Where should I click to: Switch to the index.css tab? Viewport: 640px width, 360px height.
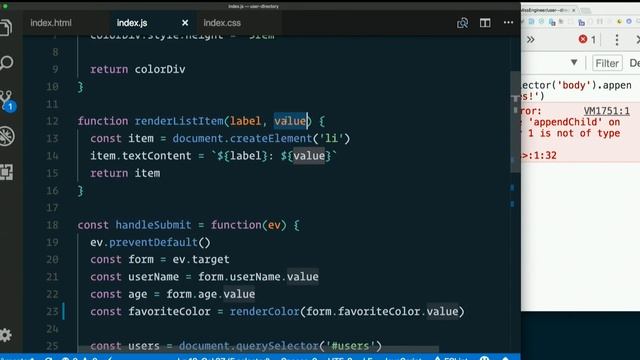[x=222, y=23]
